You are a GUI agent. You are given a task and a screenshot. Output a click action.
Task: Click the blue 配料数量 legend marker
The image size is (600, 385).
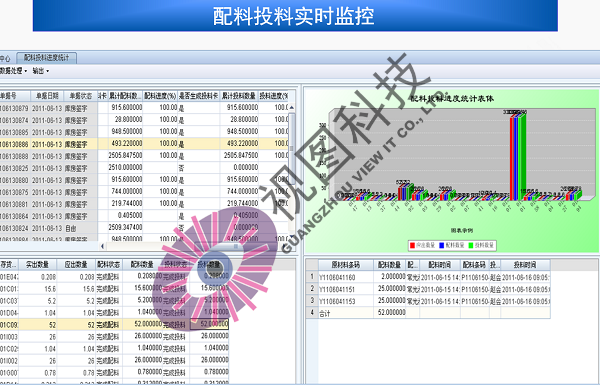[442, 245]
